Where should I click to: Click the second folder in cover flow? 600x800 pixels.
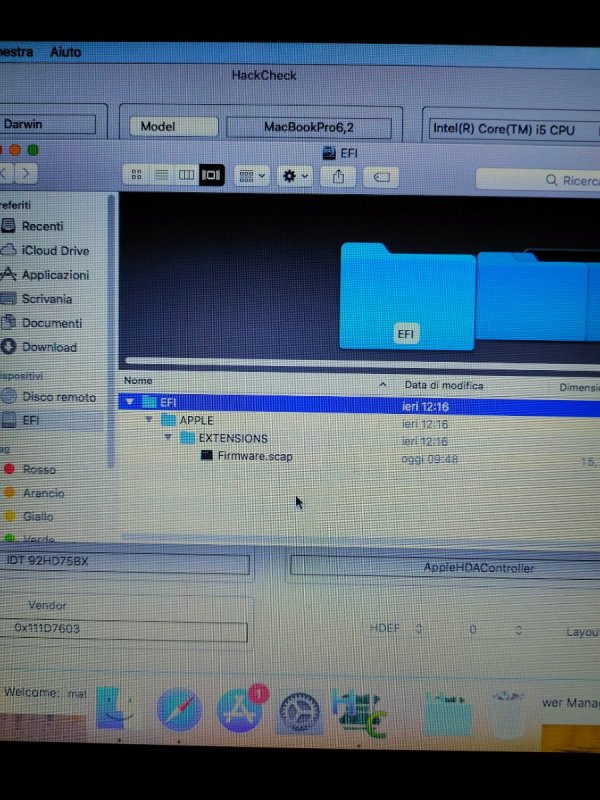tap(531, 296)
